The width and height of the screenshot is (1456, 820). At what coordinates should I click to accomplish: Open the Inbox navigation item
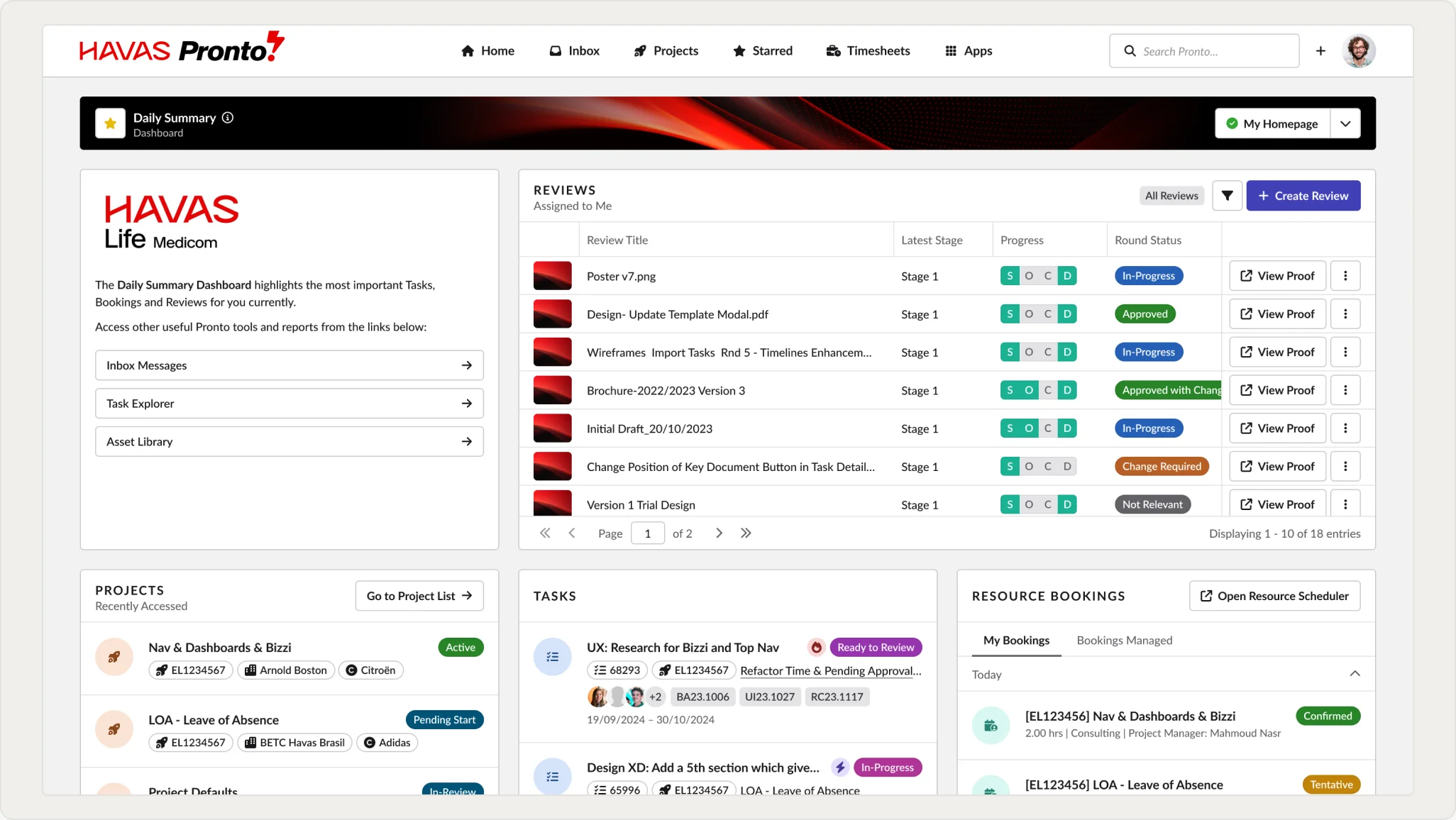[x=574, y=51]
